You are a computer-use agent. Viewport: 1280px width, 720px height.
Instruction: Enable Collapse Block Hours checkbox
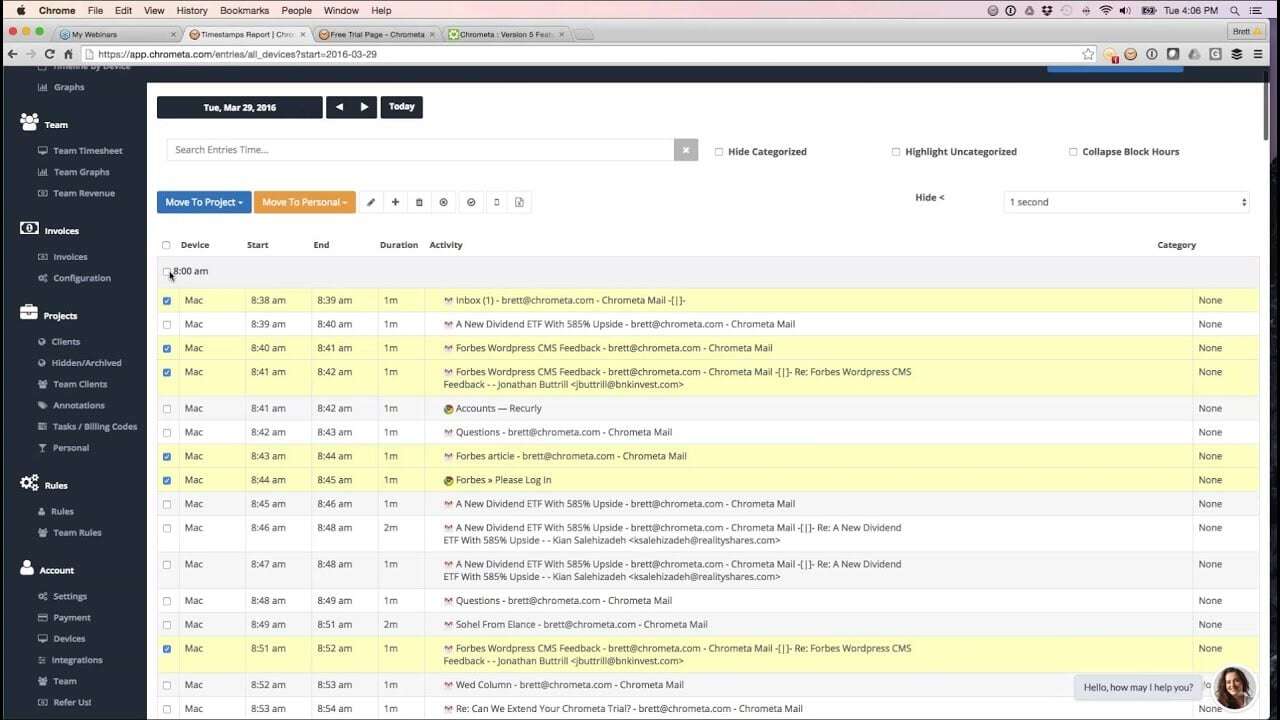[x=1073, y=152]
